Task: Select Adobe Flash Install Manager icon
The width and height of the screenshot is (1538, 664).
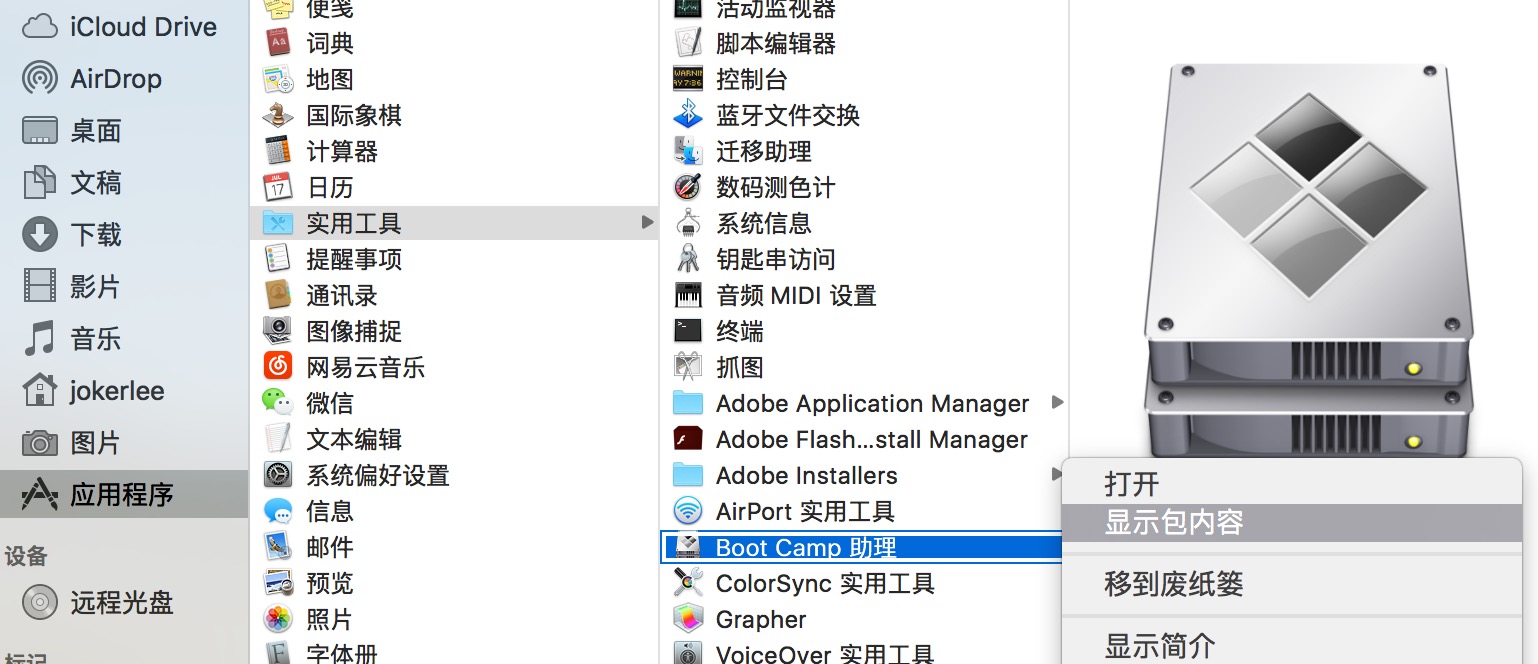Action: (688, 439)
